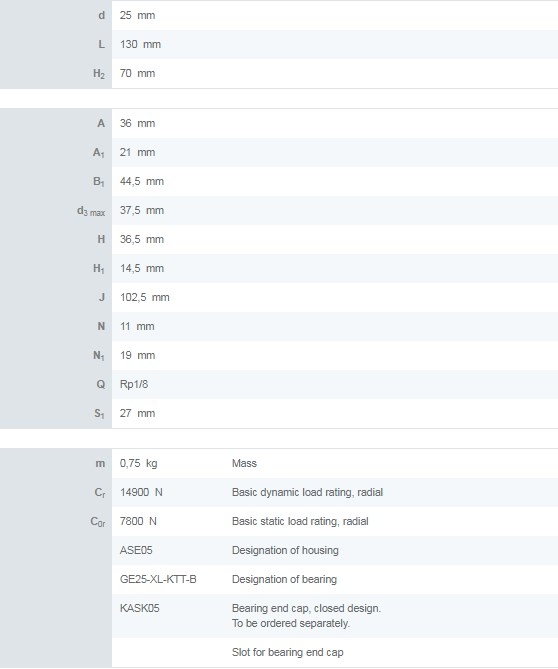
Task: Click the N 11 mm row
Action: pos(279,326)
